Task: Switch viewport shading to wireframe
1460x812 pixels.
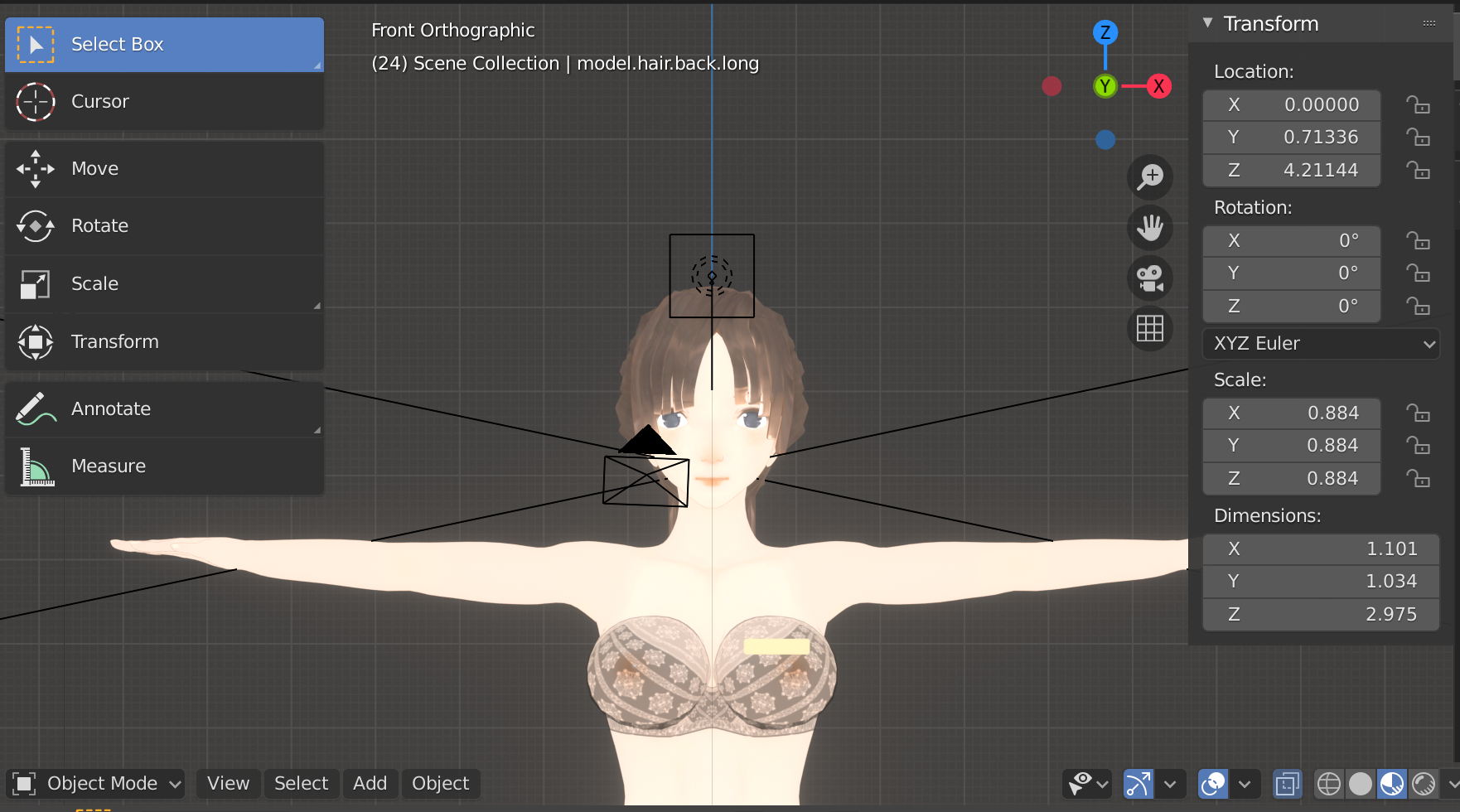Action: 1328,783
